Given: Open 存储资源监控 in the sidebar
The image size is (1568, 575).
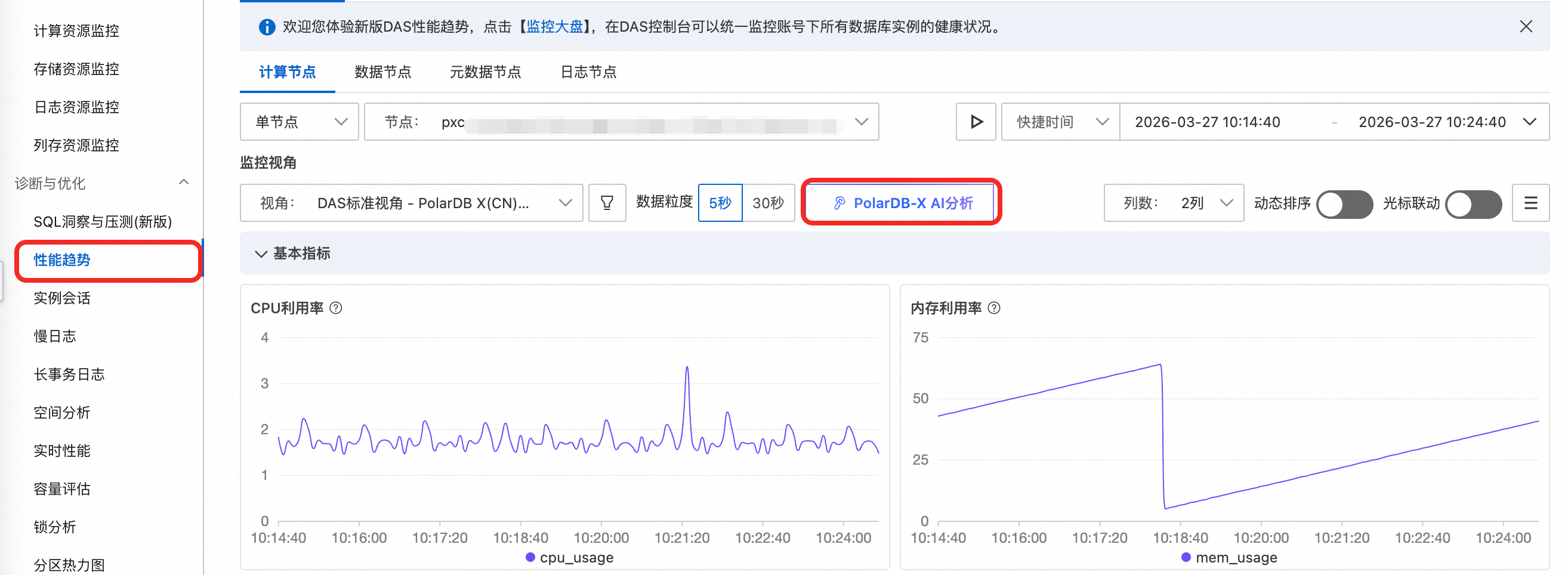Looking at the screenshot, I should 76,69.
